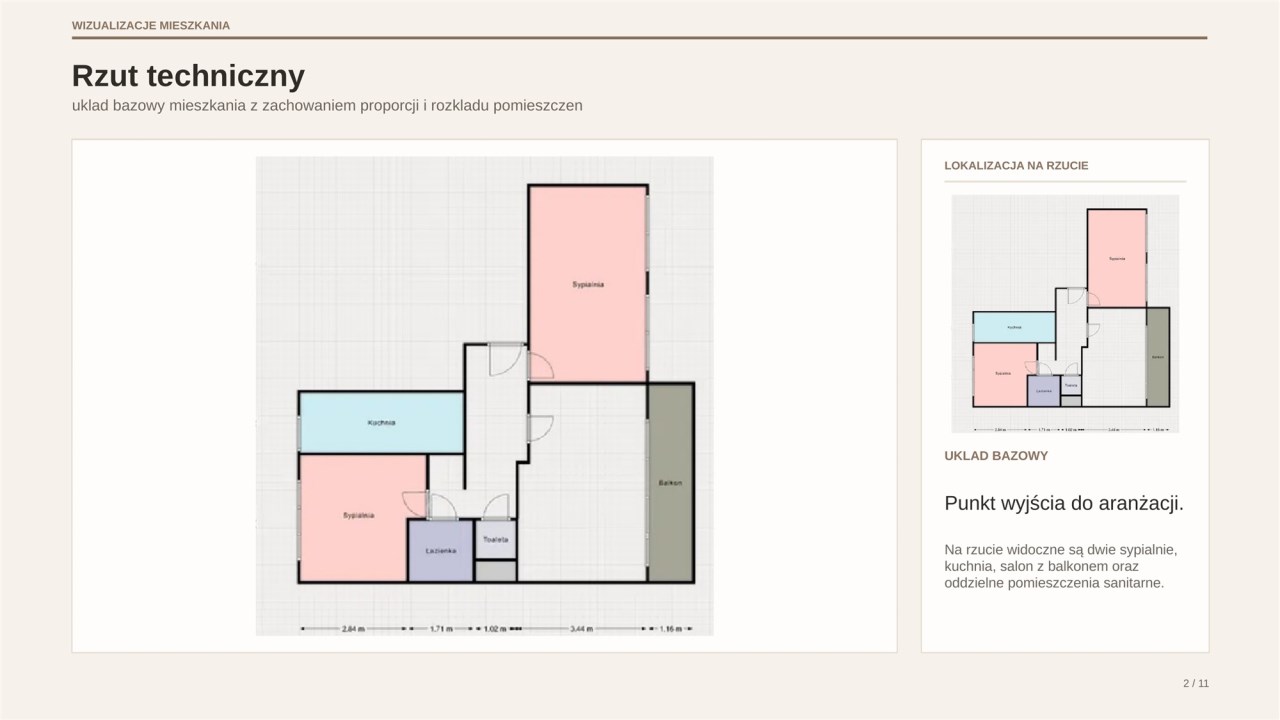1280x720 pixels.
Task: Select the Łazienka room in main floor plan
Action: pos(440,551)
